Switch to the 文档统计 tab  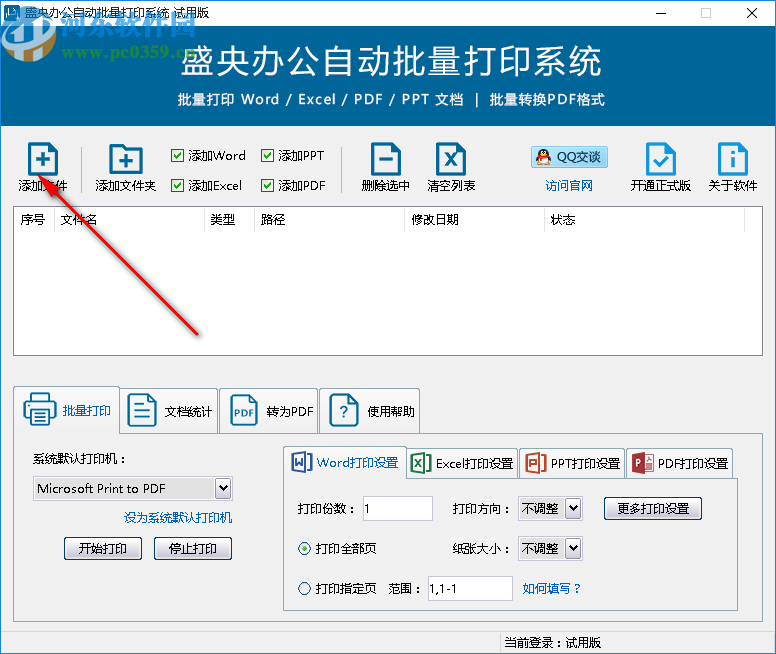tap(169, 411)
